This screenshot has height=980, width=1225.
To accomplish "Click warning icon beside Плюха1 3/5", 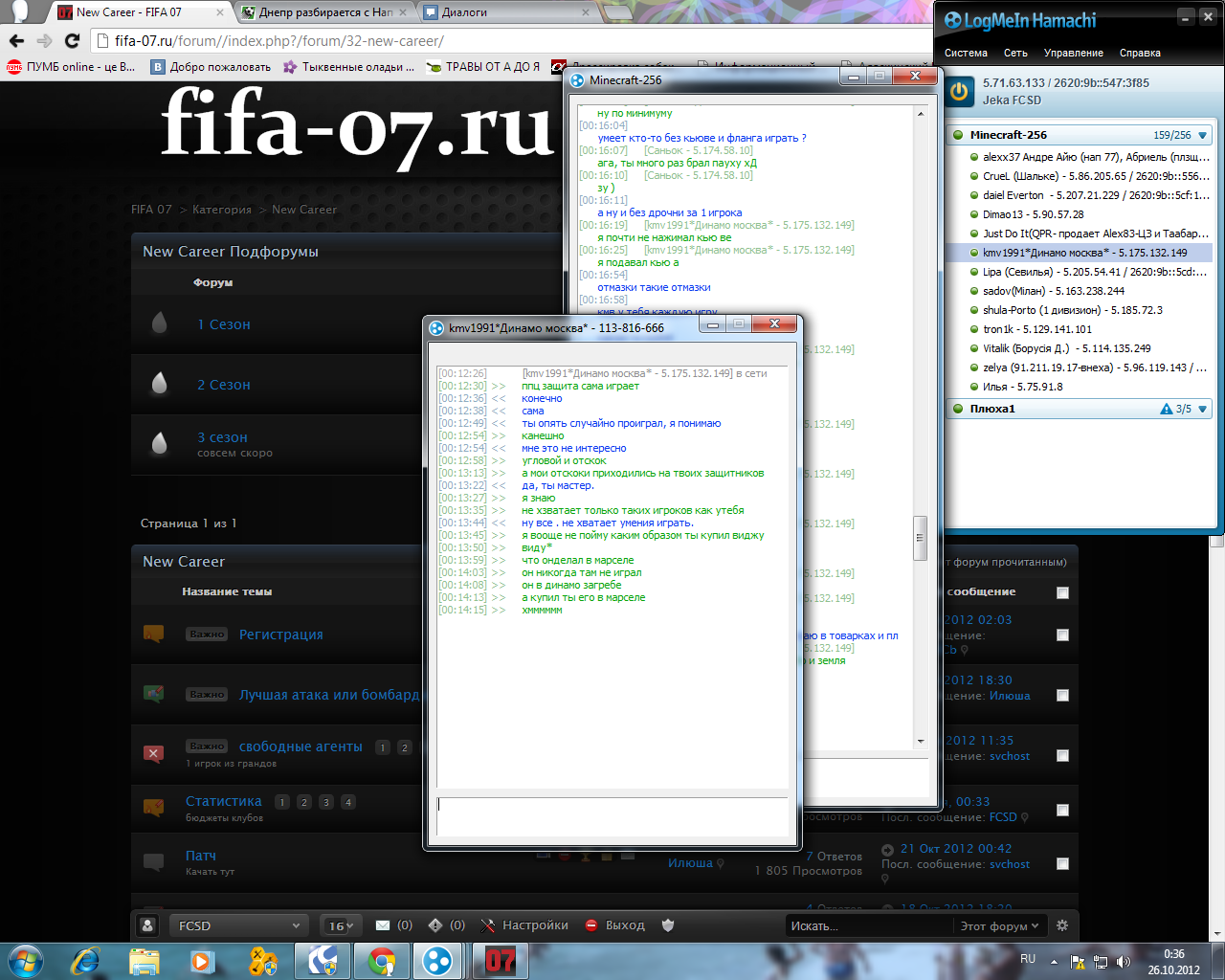I will (x=1166, y=410).
